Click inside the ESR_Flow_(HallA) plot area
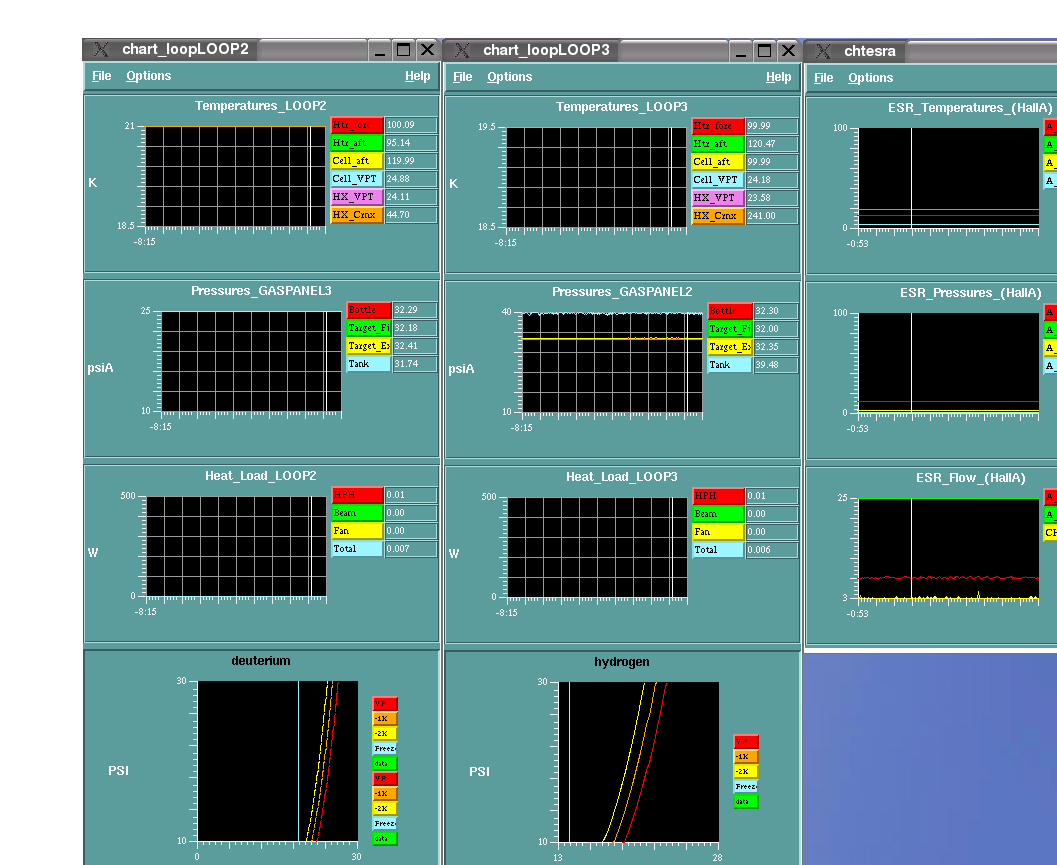The height and width of the screenshot is (865, 1057). [x=948, y=549]
